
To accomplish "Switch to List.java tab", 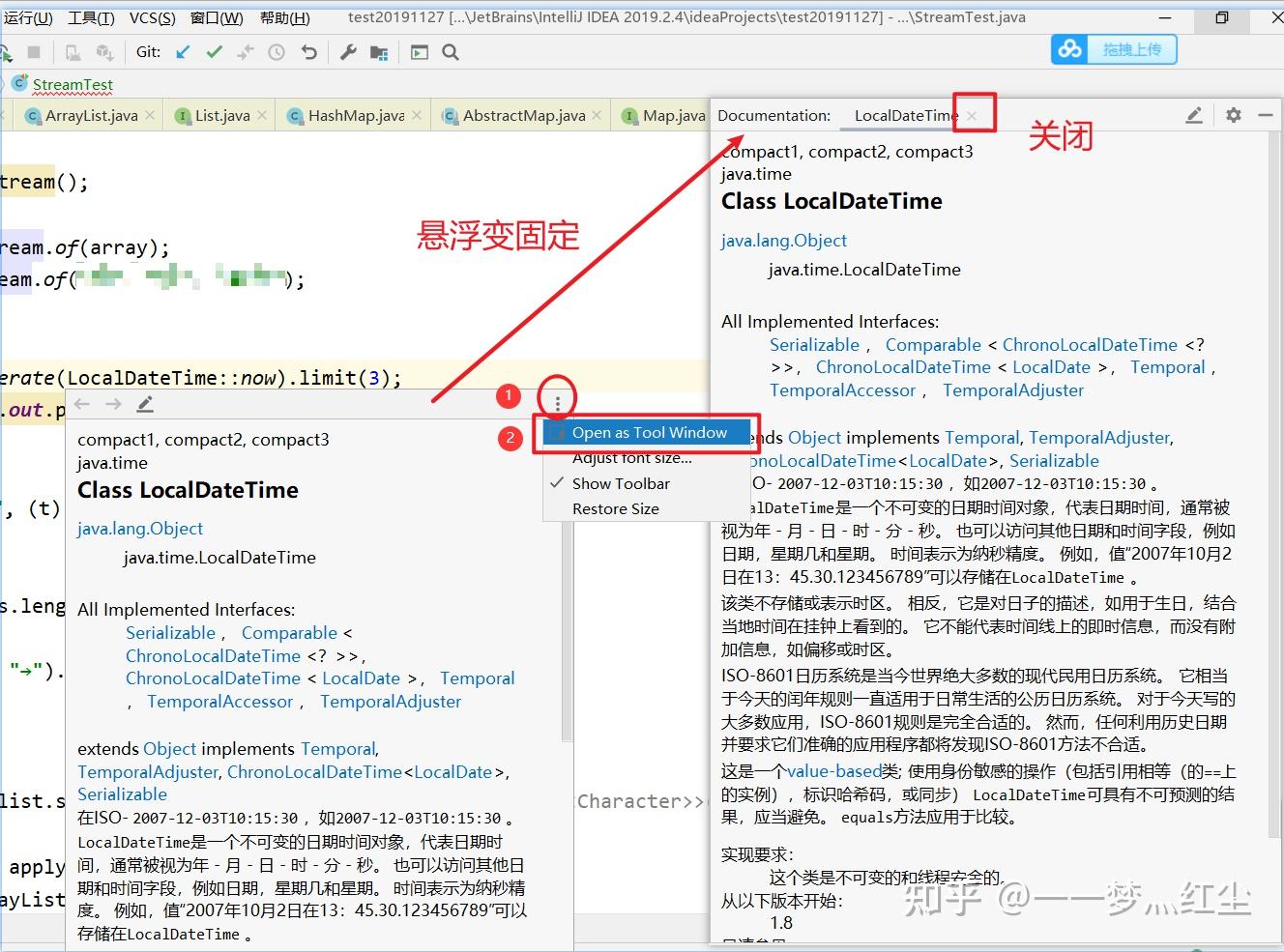I will (x=222, y=116).
